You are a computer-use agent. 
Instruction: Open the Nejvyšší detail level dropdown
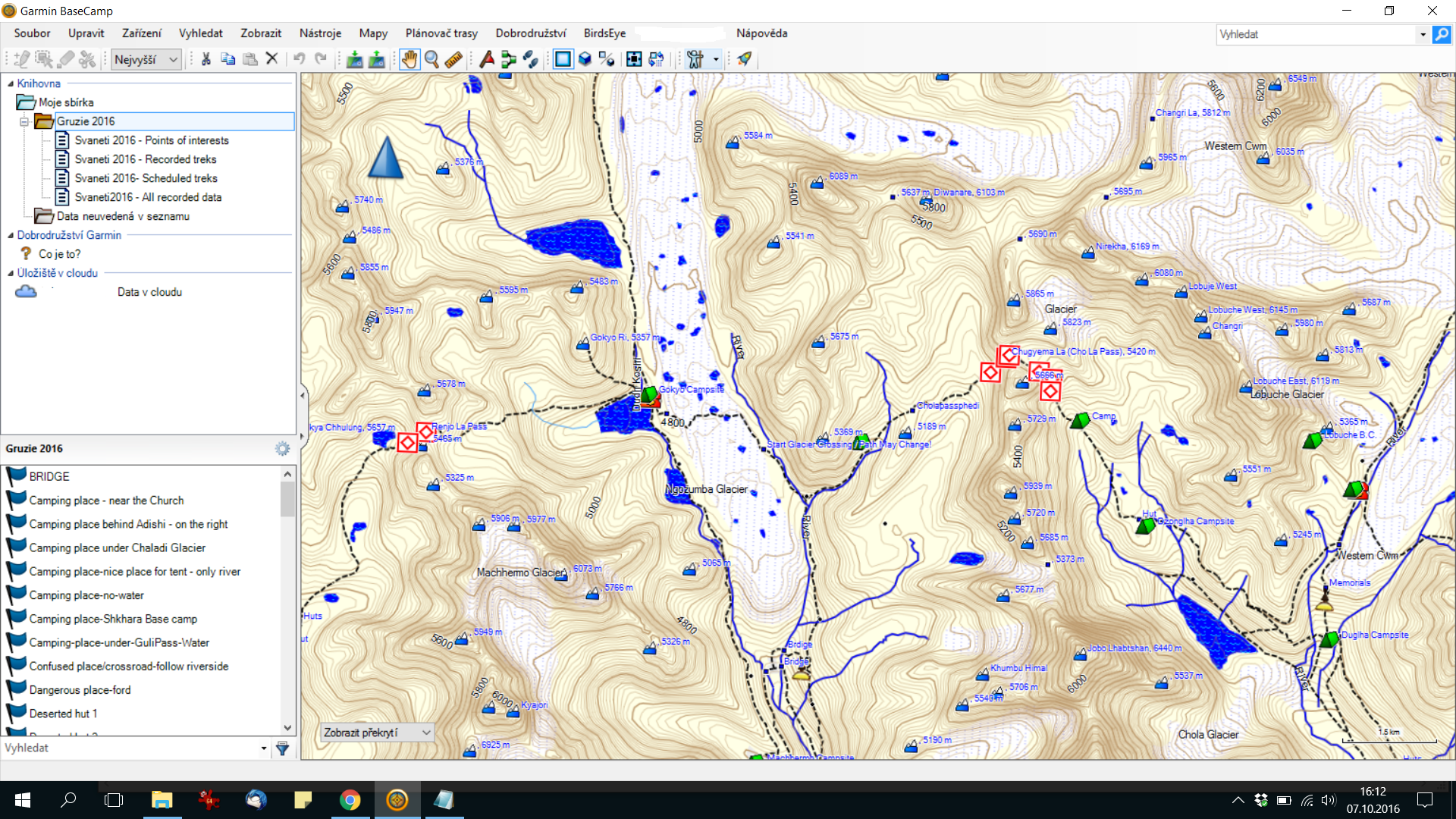tap(146, 59)
